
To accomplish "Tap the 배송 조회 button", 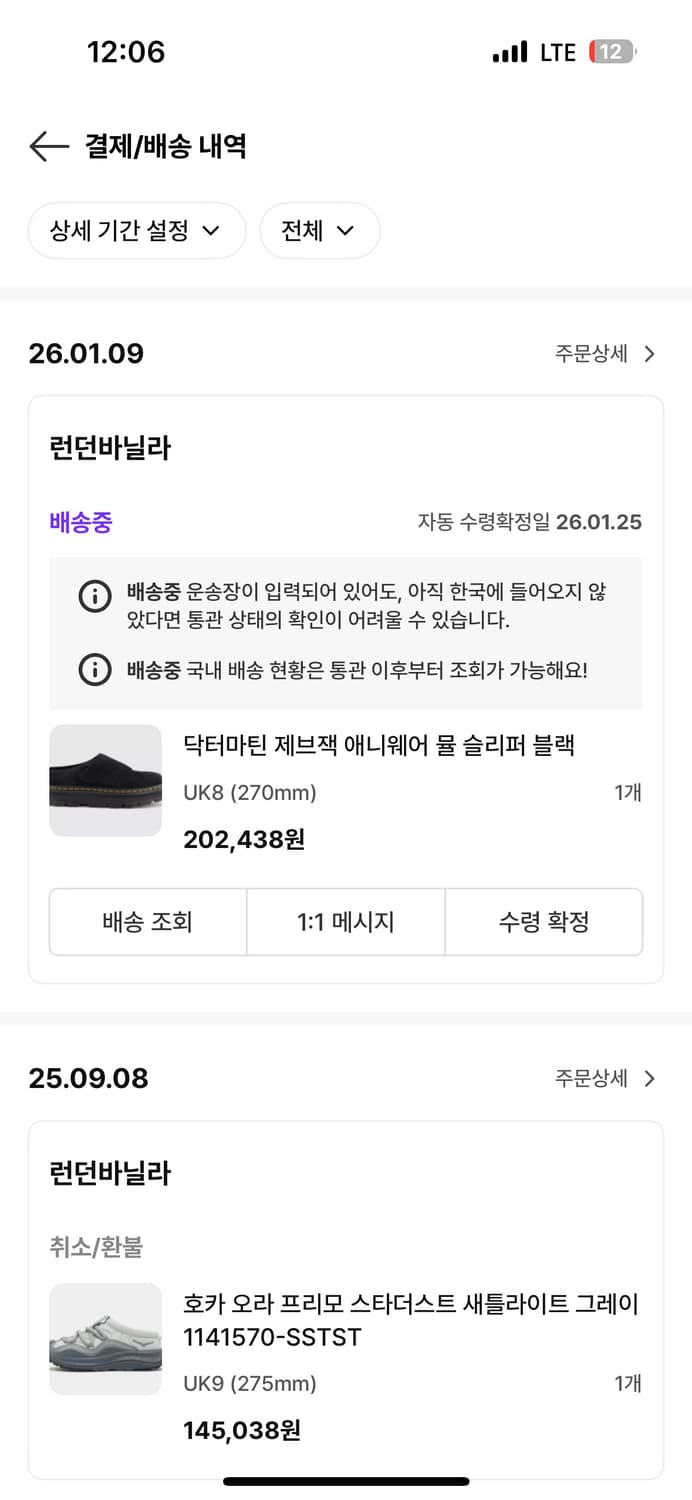I will tap(147, 922).
